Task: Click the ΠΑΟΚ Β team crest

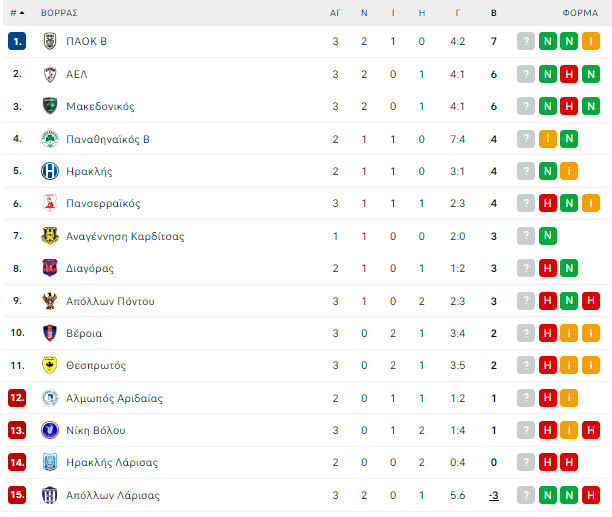Action: 50,41
